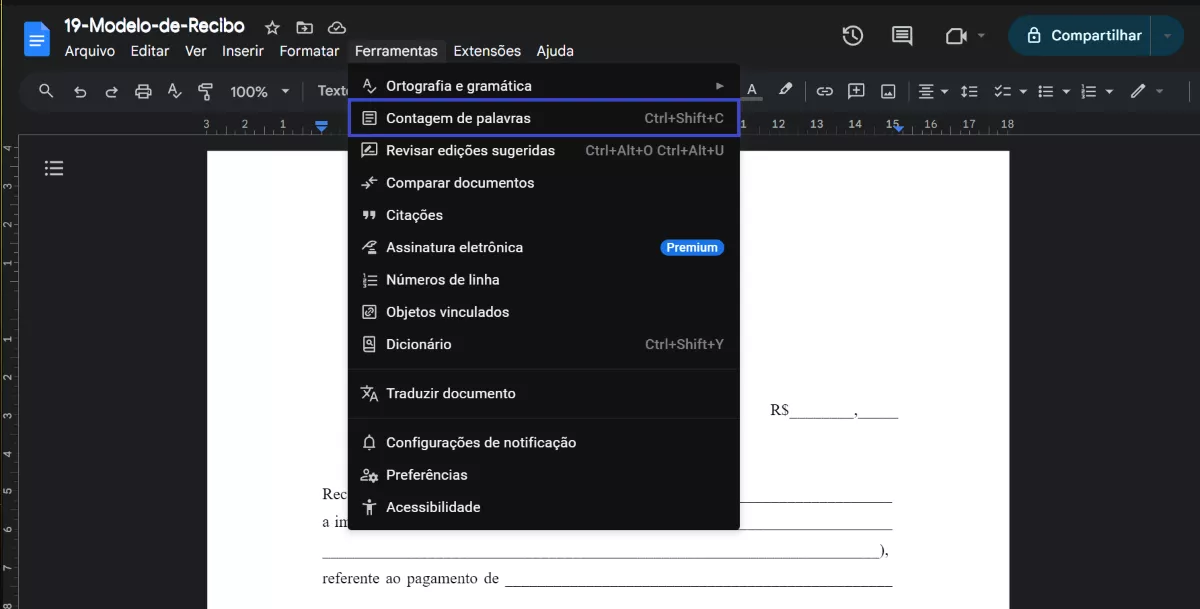Insert a link
1200x609 pixels.
coord(824,91)
